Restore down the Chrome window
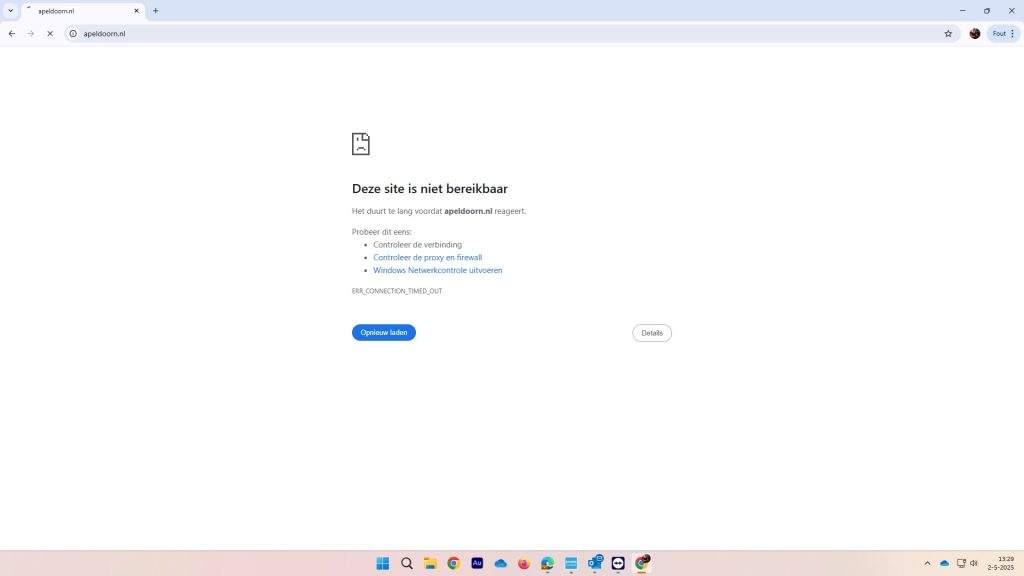1024x576 pixels. [987, 10]
